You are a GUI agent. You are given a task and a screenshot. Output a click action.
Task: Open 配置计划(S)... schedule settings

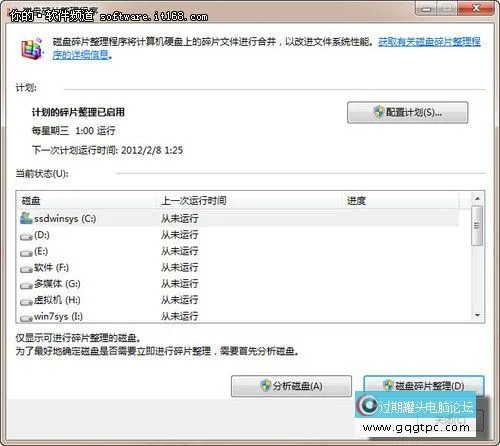click(x=407, y=113)
